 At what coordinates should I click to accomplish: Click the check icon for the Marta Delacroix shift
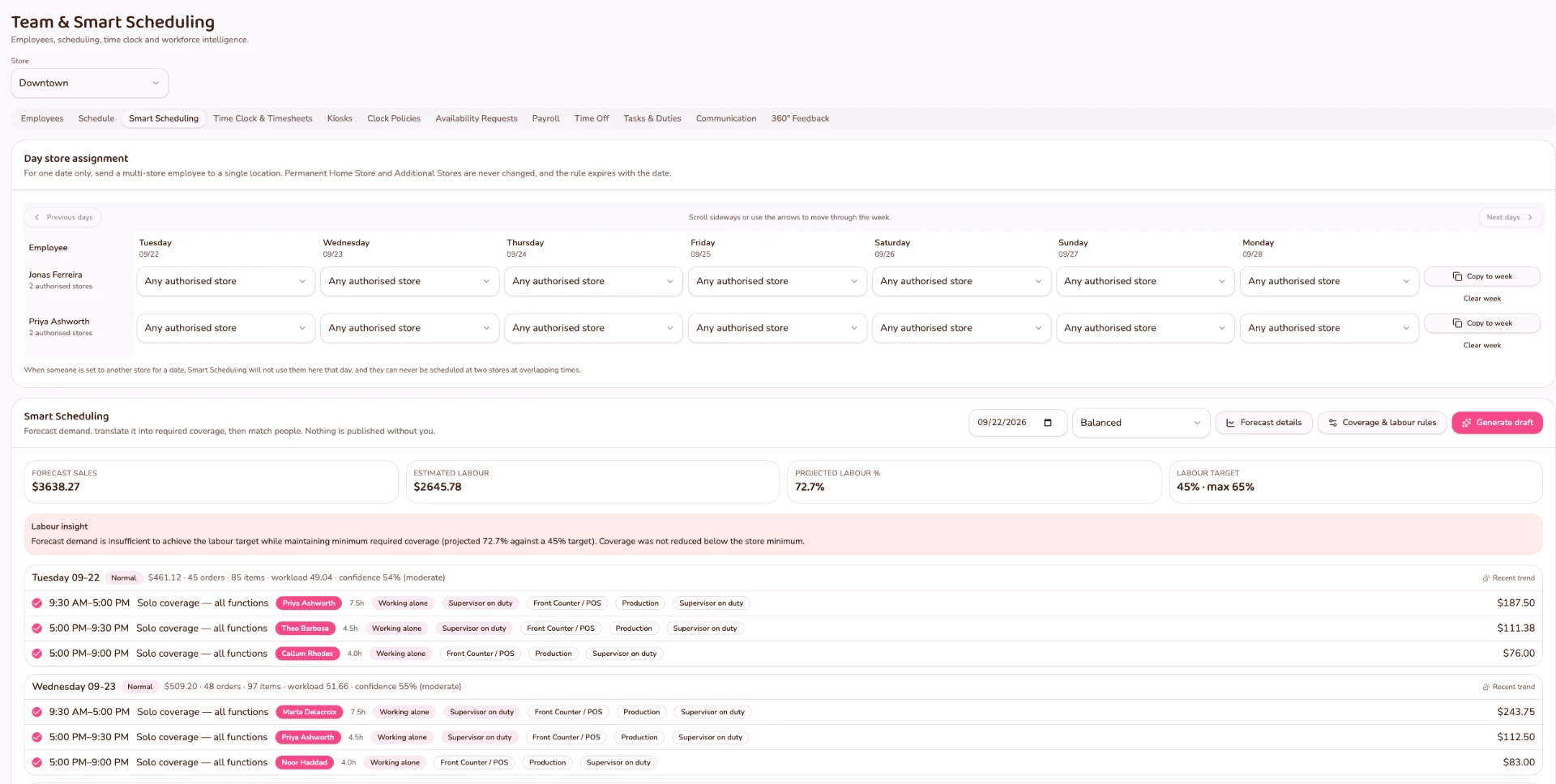pyautogui.click(x=37, y=712)
